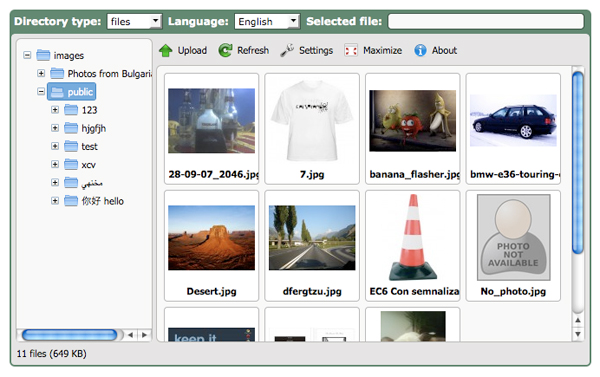600x377 pixels.
Task: Select the public folder name in tree
Action: point(80,92)
